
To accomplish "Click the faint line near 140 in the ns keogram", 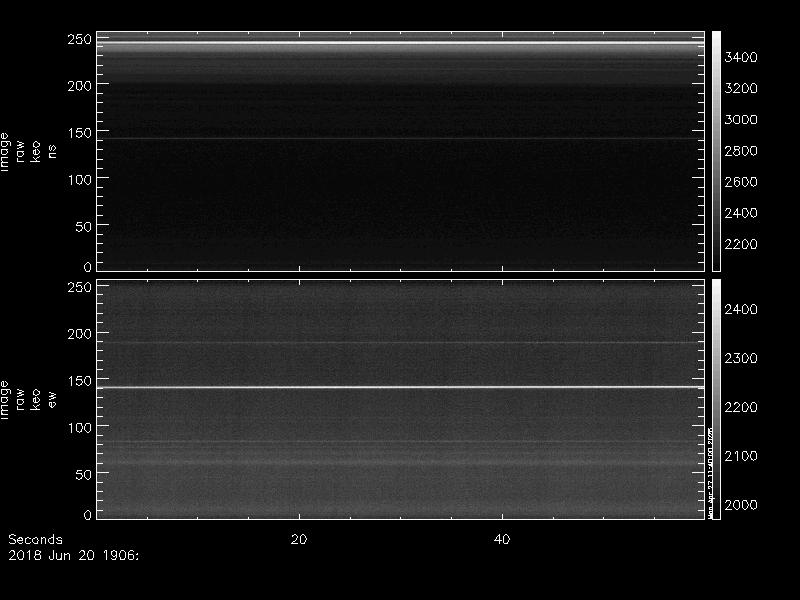I will (401, 138).
